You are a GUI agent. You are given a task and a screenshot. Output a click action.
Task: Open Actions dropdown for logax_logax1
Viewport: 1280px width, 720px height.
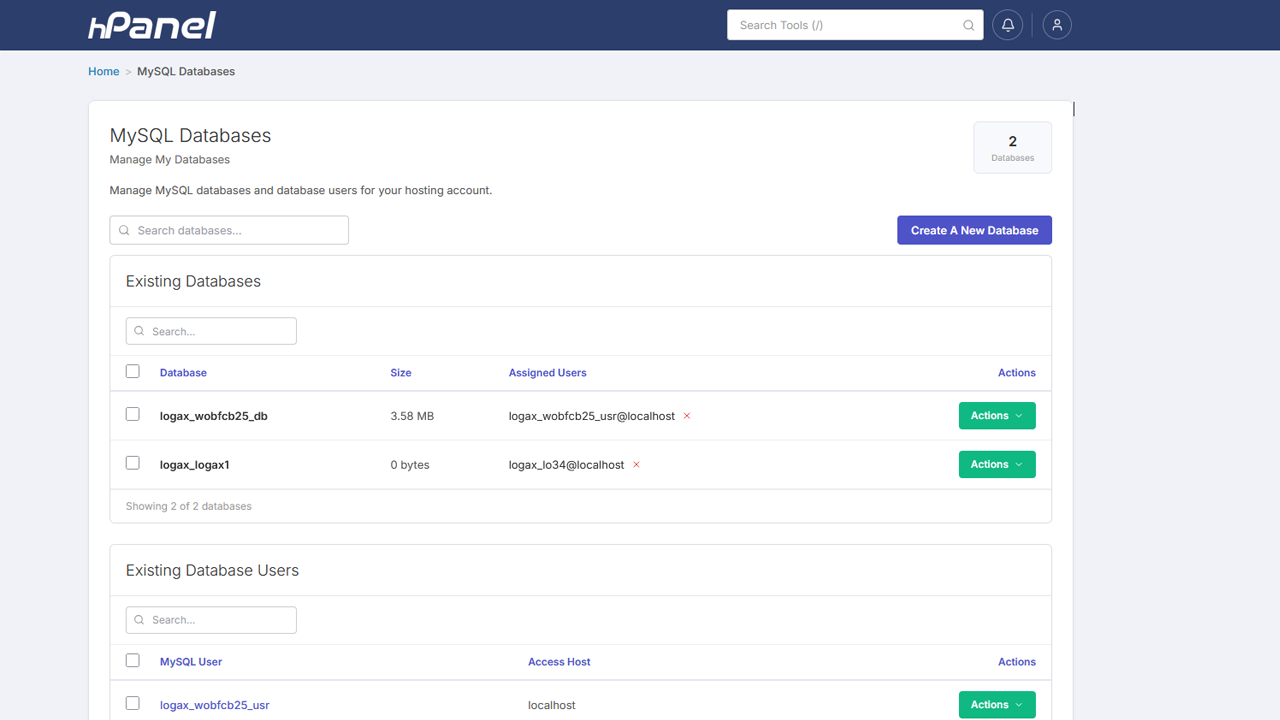point(997,465)
